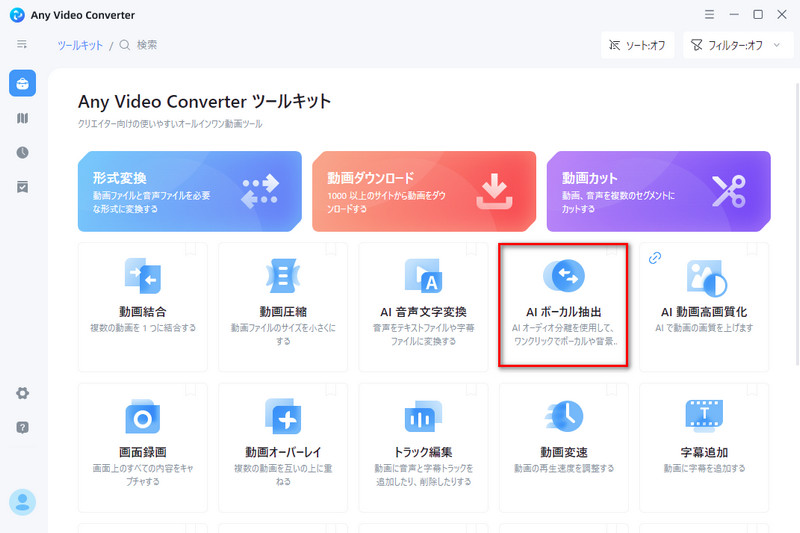800x533 pixels.
Task: Click the Any Video Converter logo
Action: click(17, 15)
